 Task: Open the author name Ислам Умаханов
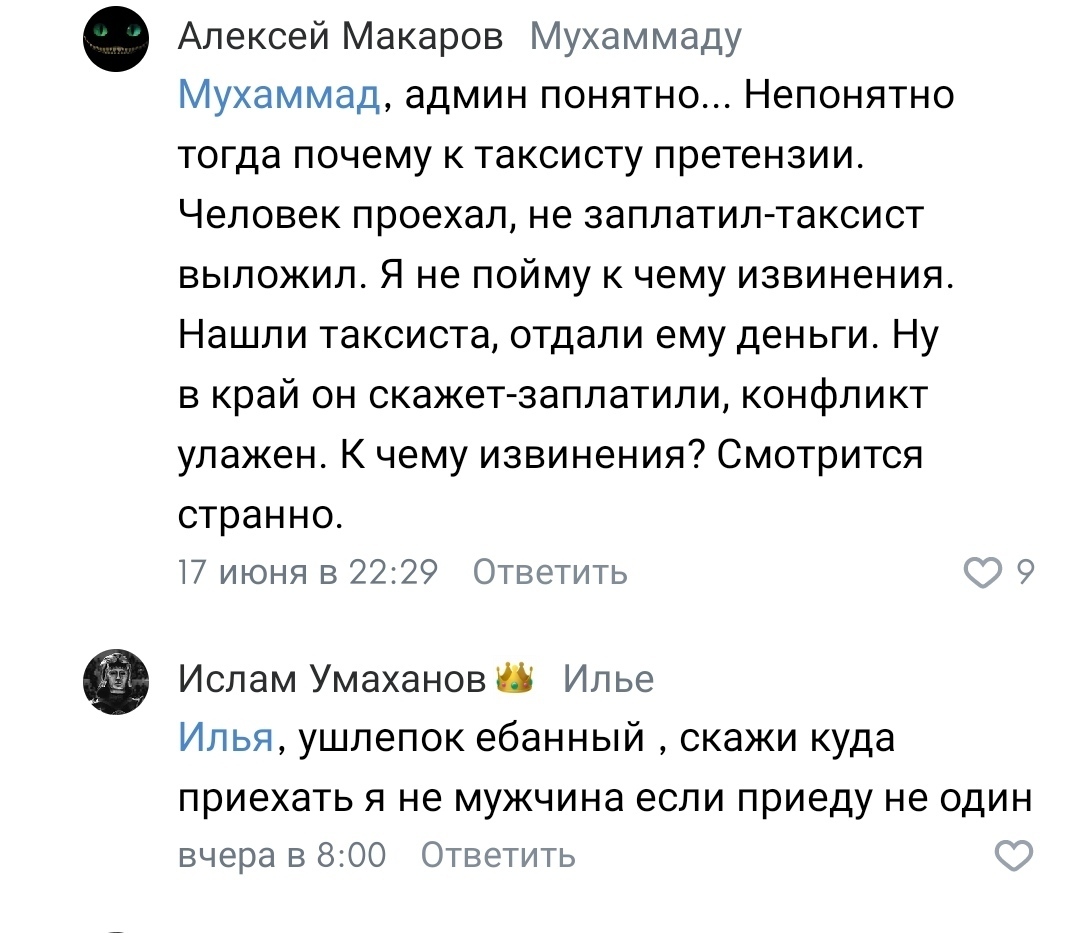338,679
